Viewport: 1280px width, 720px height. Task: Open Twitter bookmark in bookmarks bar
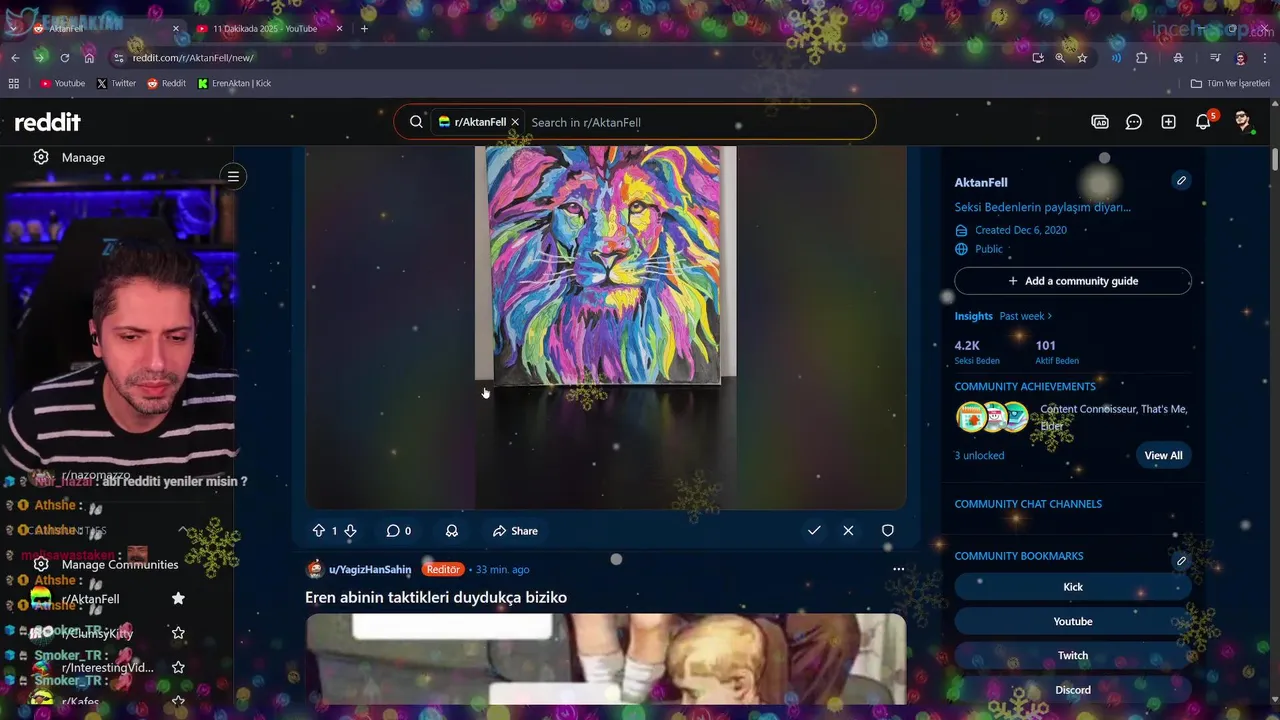[x=116, y=83]
